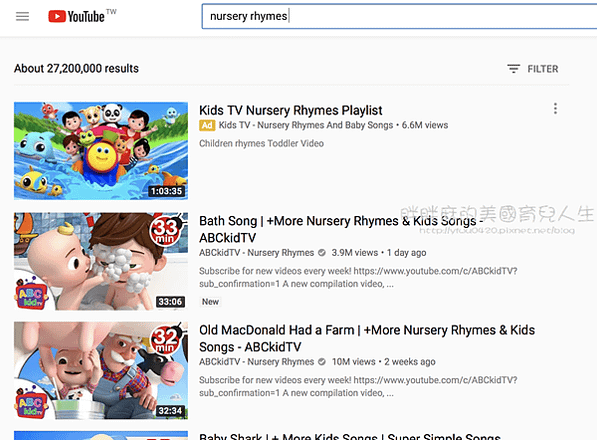Open Old MacDonald Had a Farm video title
The height and width of the screenshot is (440, 597).
pos(367,338)
